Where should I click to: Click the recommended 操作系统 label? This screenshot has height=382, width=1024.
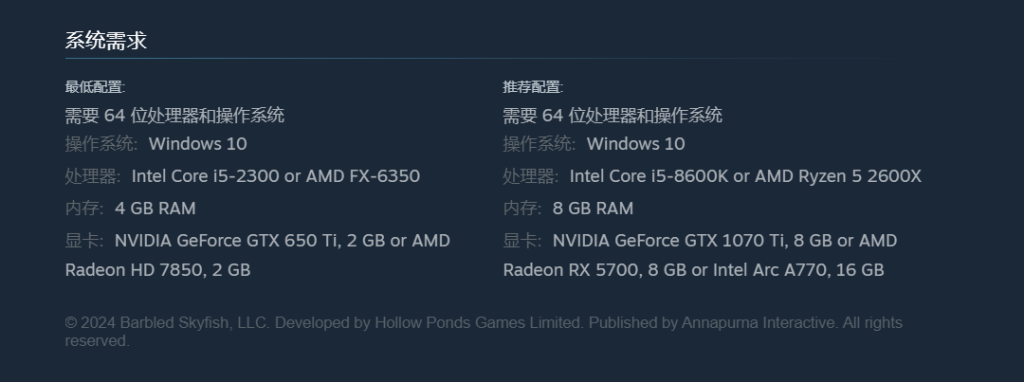[x=539, y=144]
